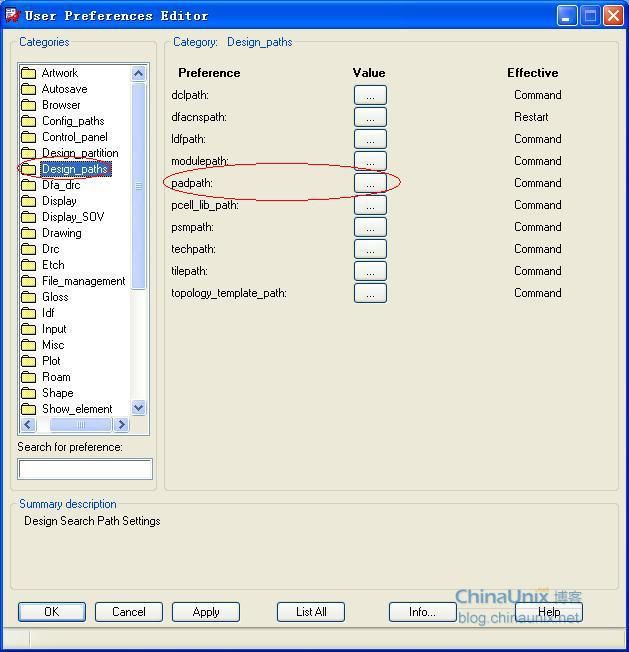This screenshot has width=629, height=652.
Task: Select the Display category
Action: [x=59, y=201]
